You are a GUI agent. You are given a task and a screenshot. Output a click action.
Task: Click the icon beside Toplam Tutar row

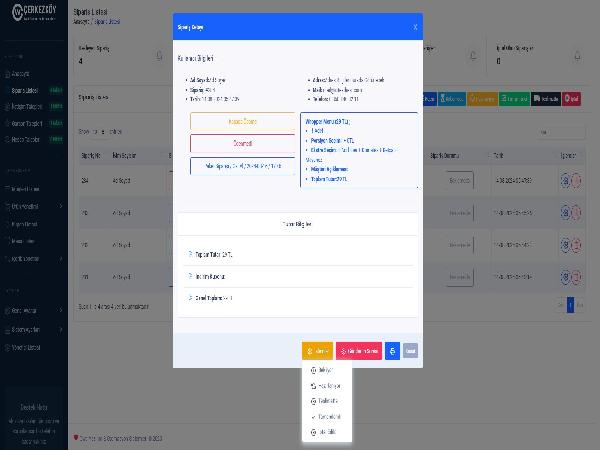tap(190, 254)
